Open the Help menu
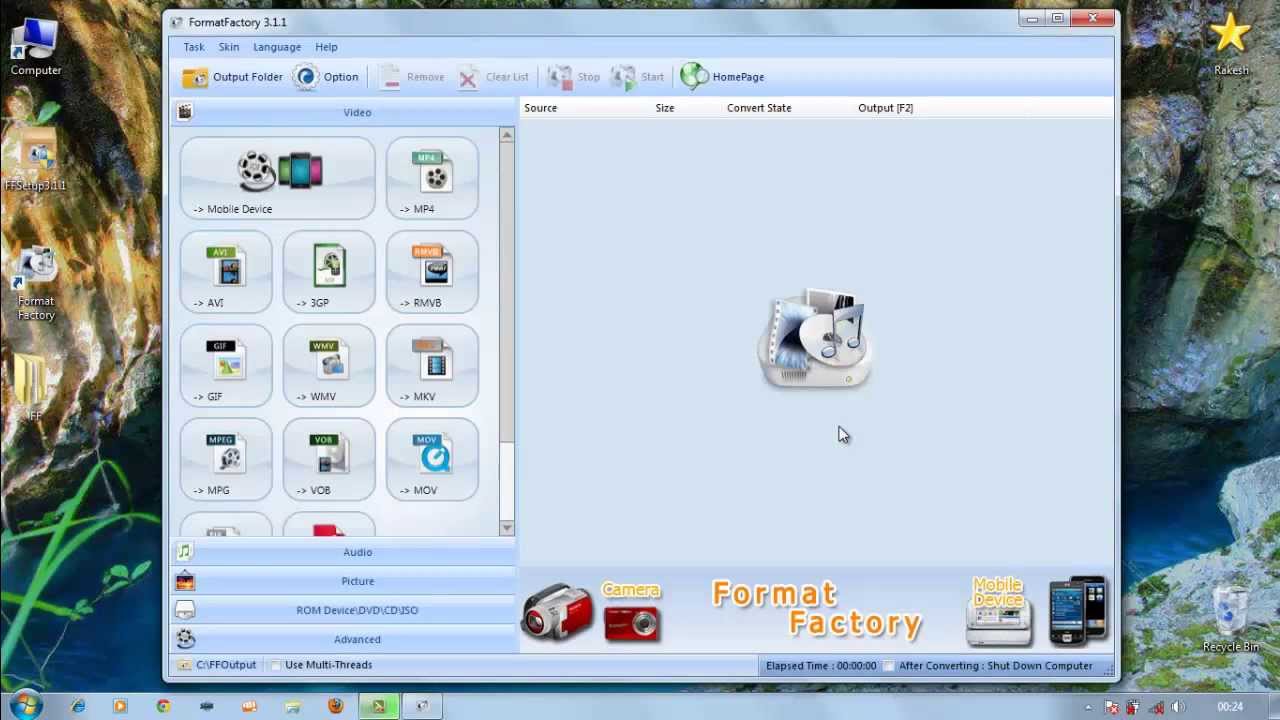This screenshot has width=1280, height=720. pyautogui.click(x=326, y=47)
